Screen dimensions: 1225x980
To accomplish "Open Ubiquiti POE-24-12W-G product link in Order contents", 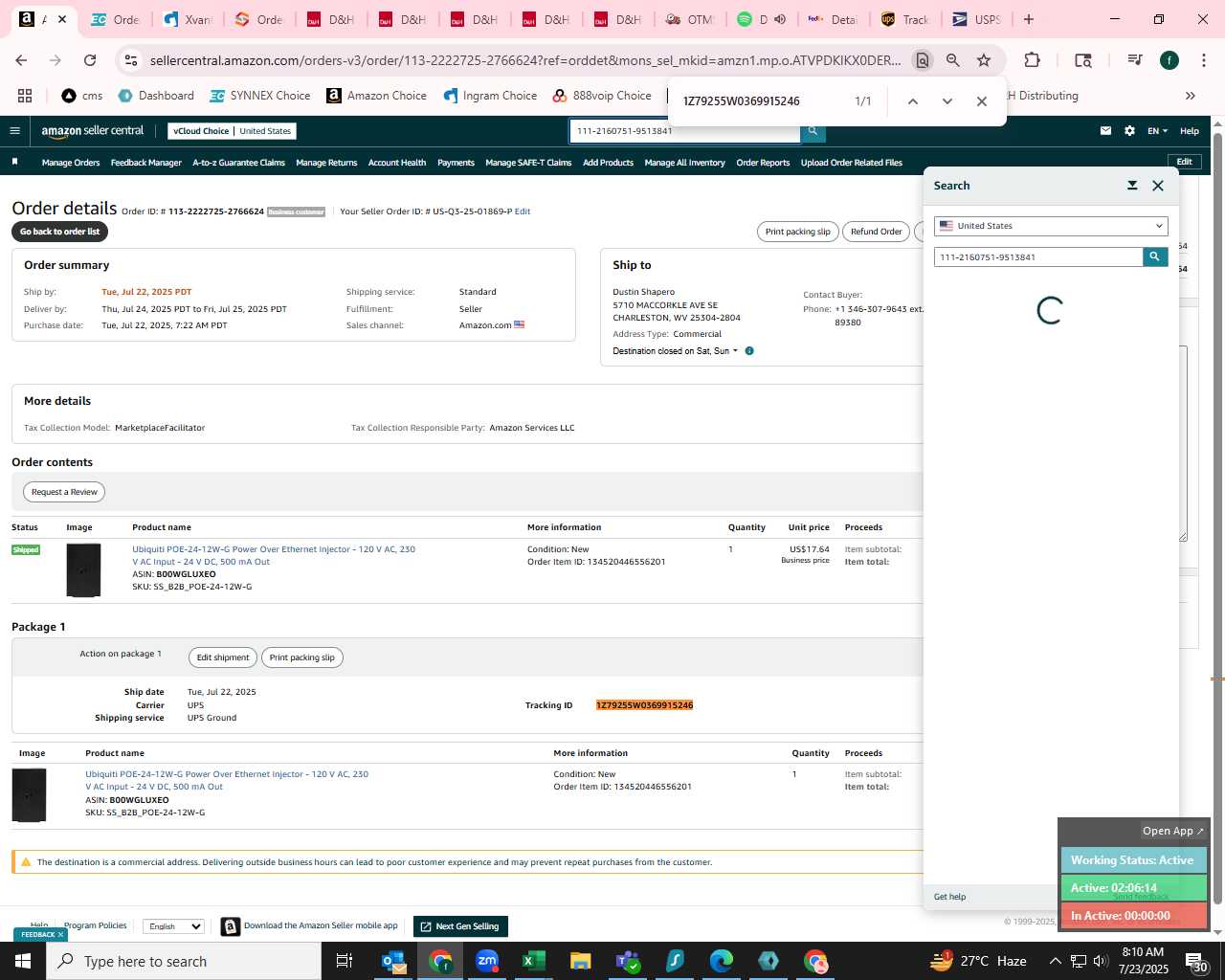I will 274,555.
